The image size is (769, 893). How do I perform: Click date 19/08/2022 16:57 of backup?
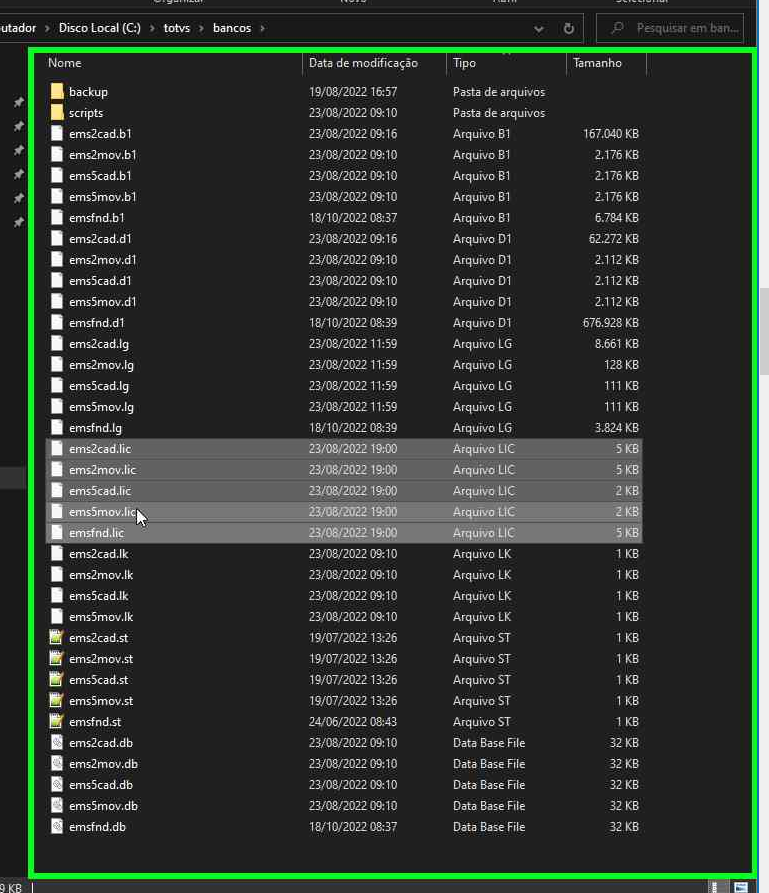point(353,91)
